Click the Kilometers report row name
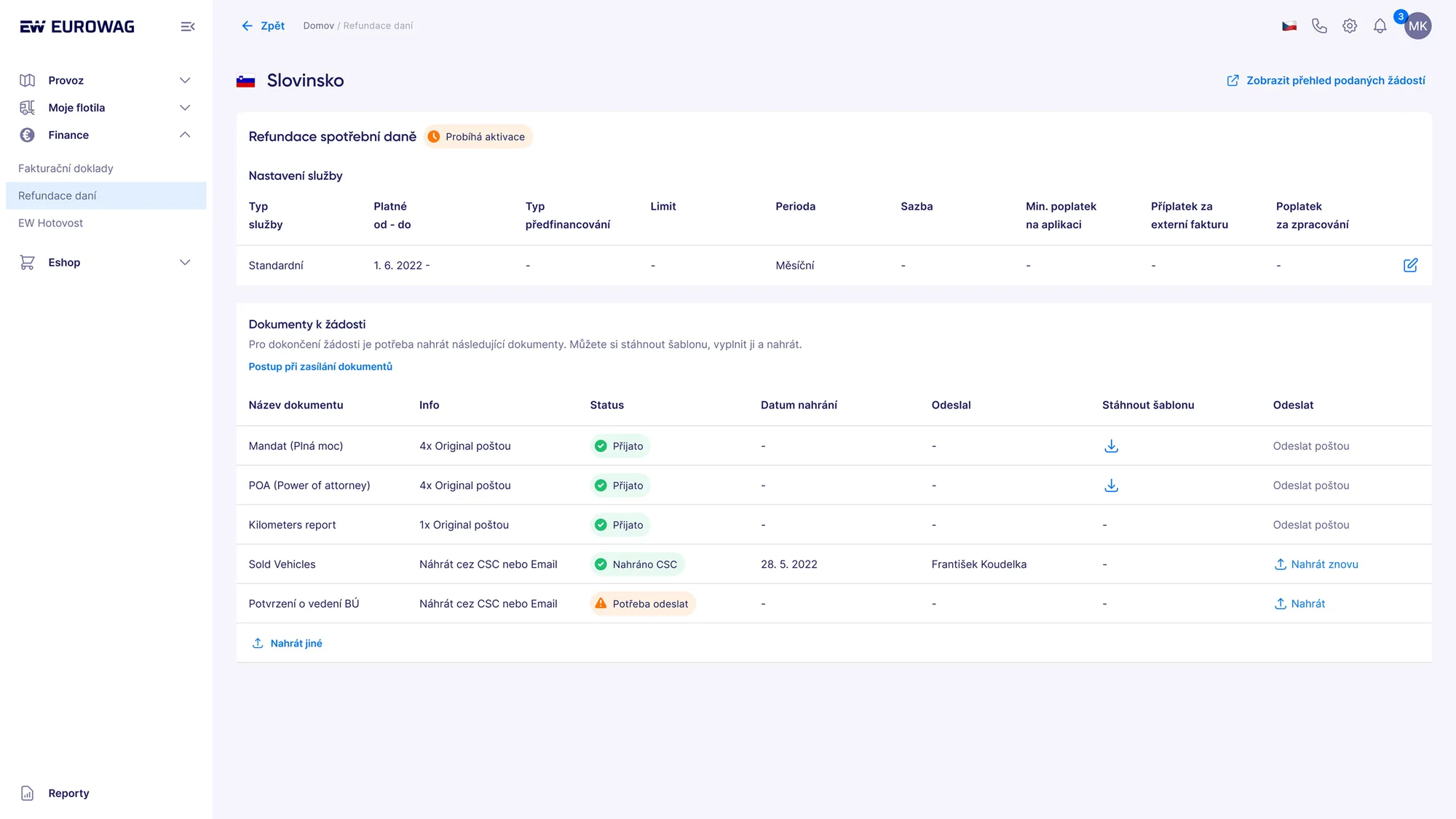1456x819 pixels. [292, 525]
